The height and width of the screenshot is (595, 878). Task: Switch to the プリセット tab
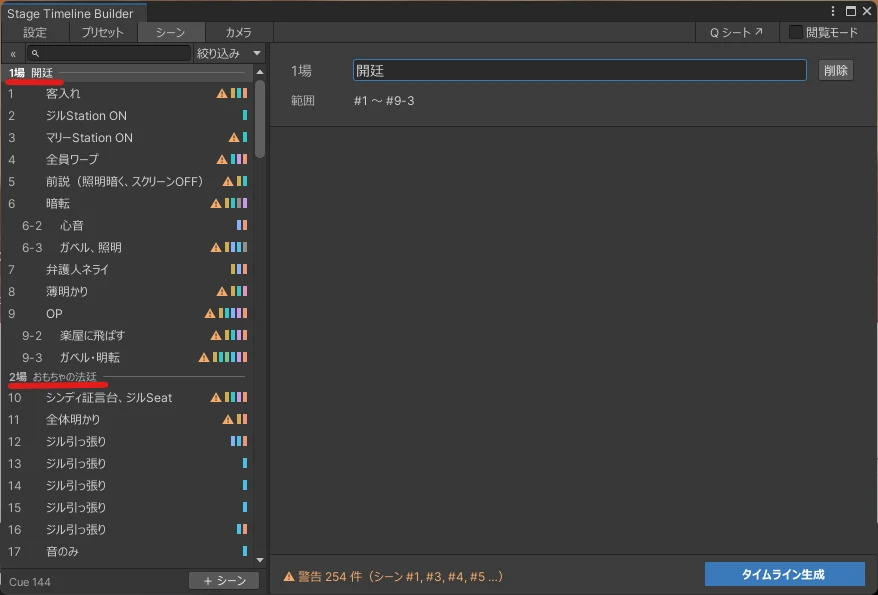(102, 32)
